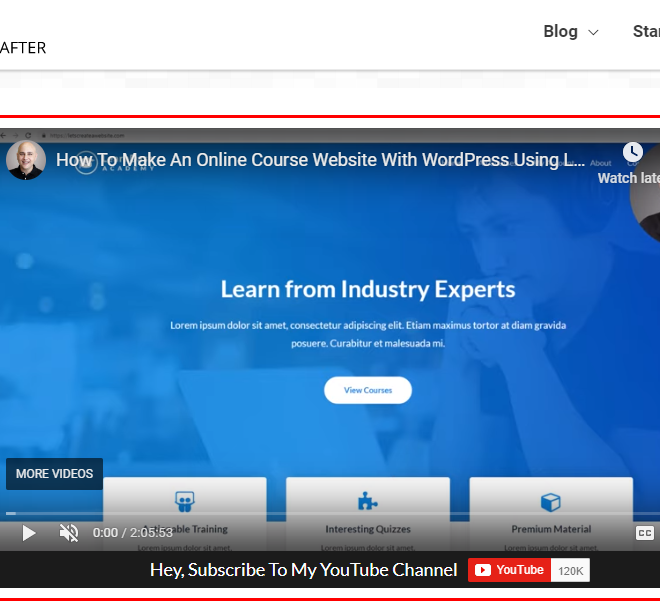Viewport: 660px width, 613px height.
Task: Click the 0:00 / 2:05:53 time display
Action: (133, 533)
